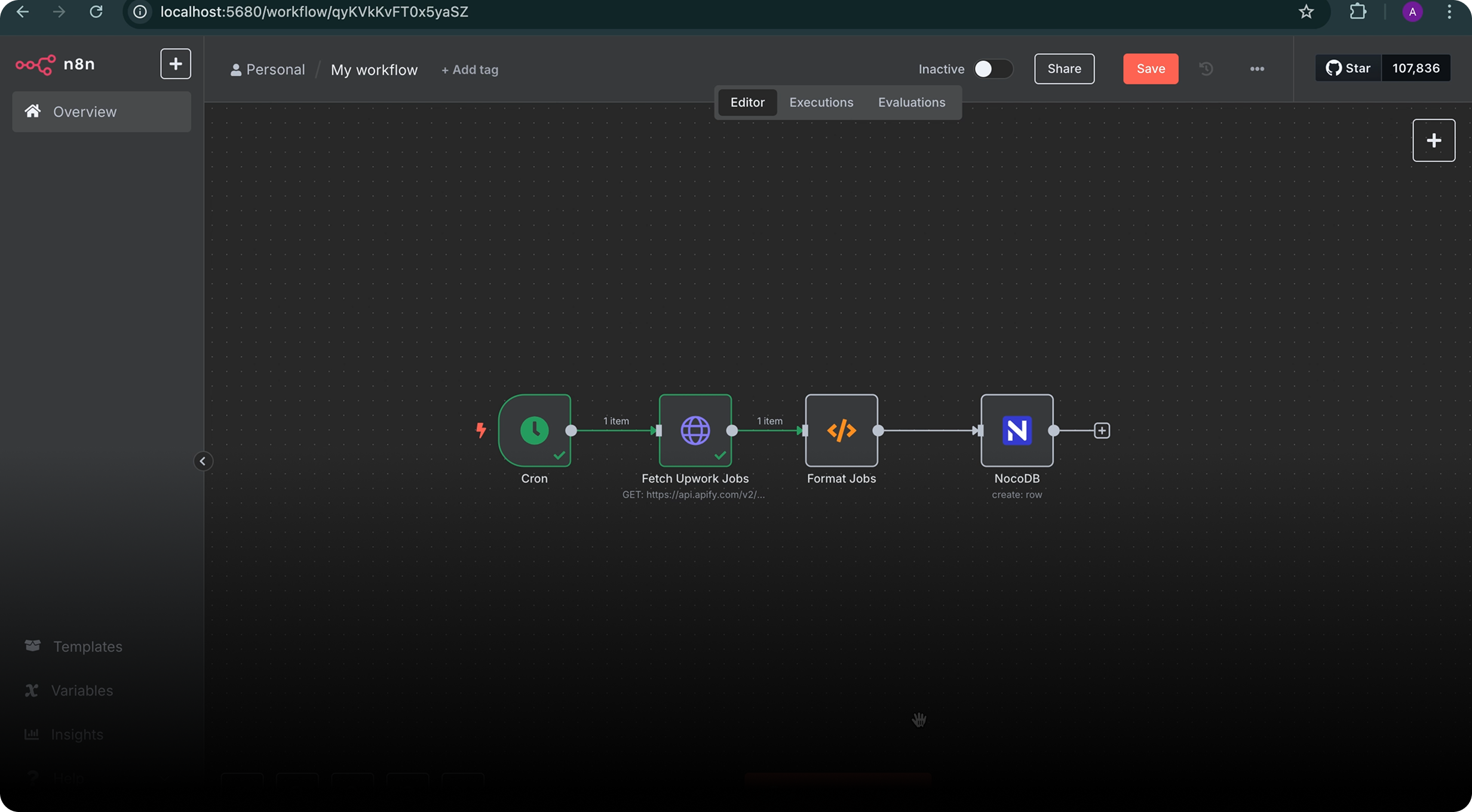Click the Variables icon
The height and width of the screenshot is (812, 1472).
(x=32, y=690)
